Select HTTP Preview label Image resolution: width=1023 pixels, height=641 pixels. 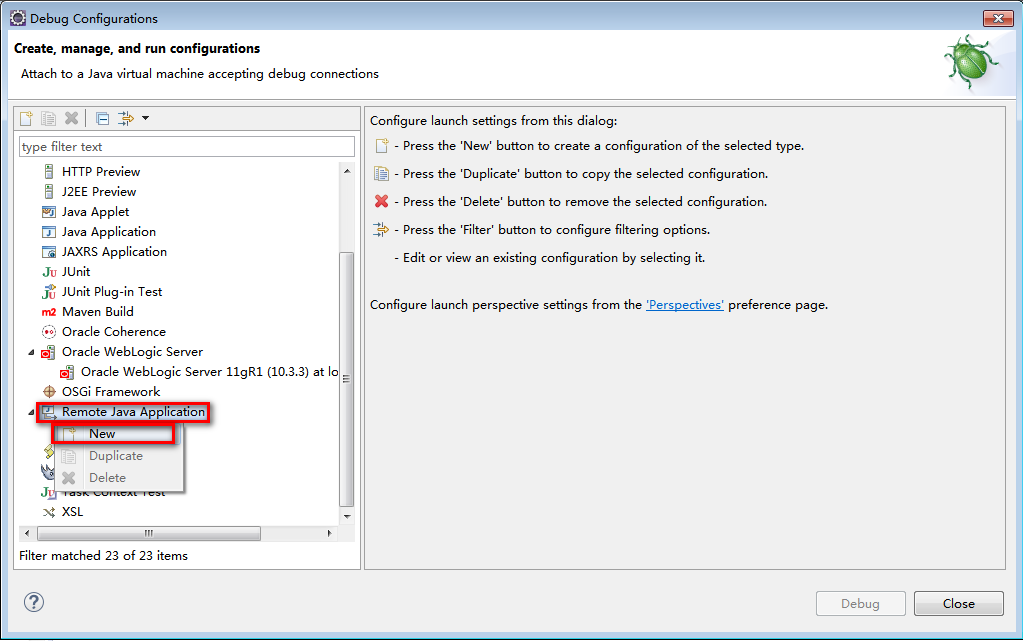[101, 172]
